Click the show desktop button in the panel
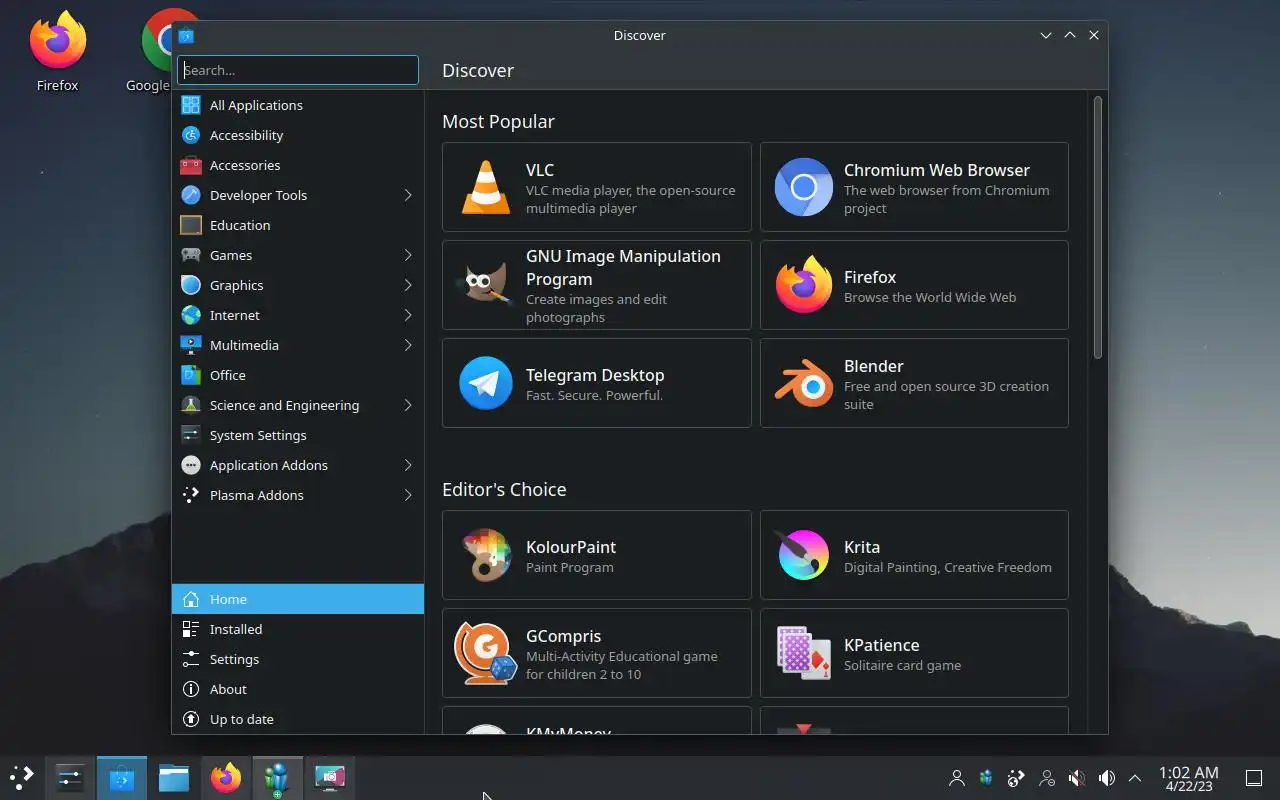The height and width of the screenshot is (800, 1280). pos(1253,777)
